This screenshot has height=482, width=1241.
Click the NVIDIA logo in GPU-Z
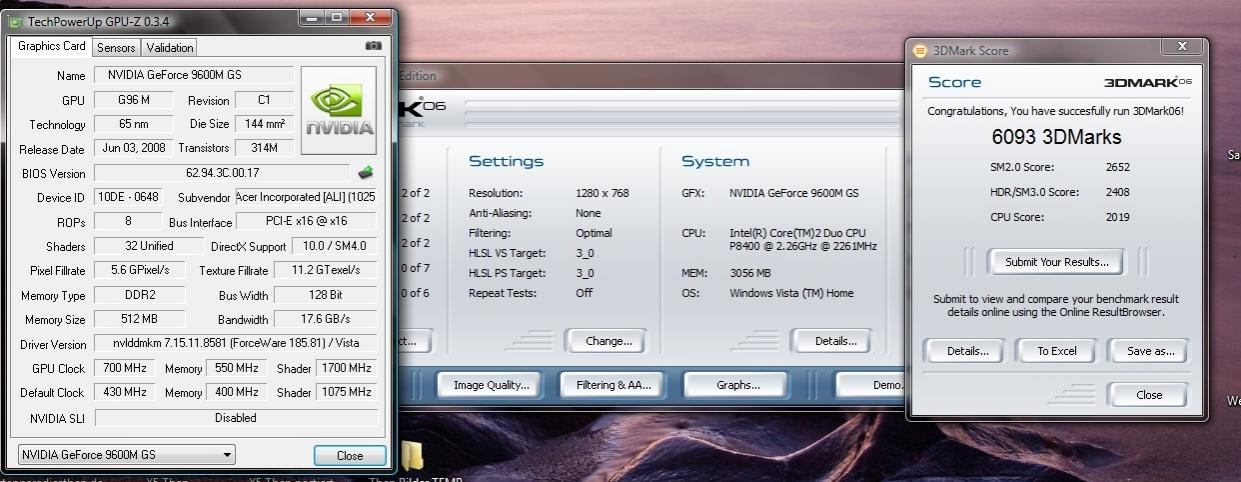pyautogui.click(x=339, y=110)
